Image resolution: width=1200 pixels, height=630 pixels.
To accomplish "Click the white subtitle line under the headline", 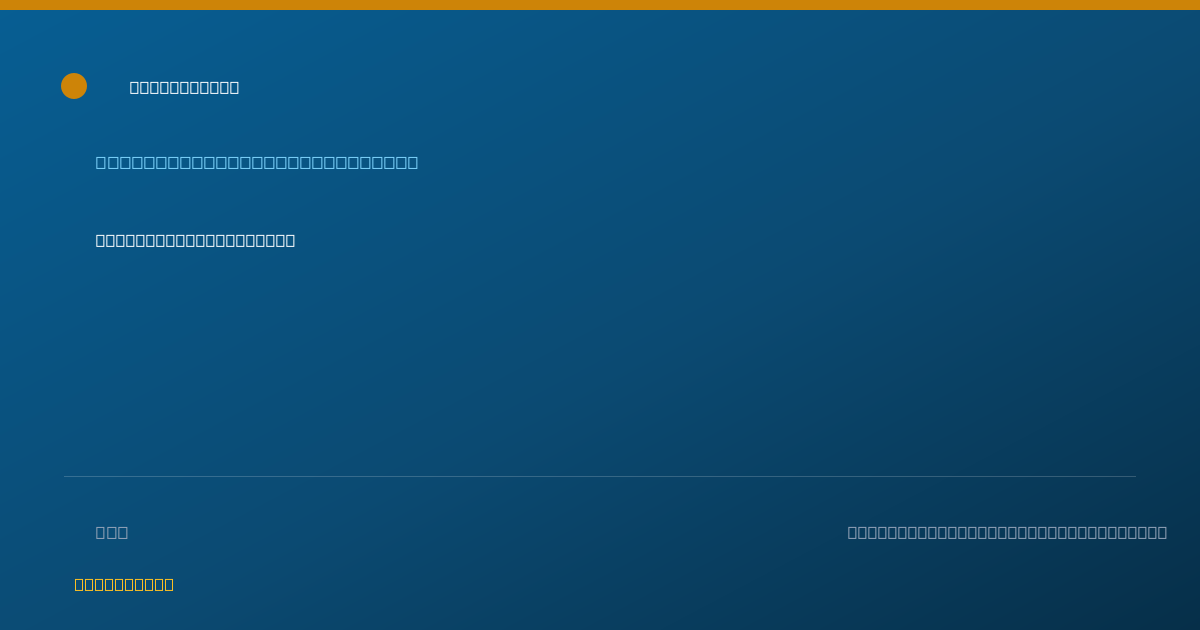I will coord(195,240).
